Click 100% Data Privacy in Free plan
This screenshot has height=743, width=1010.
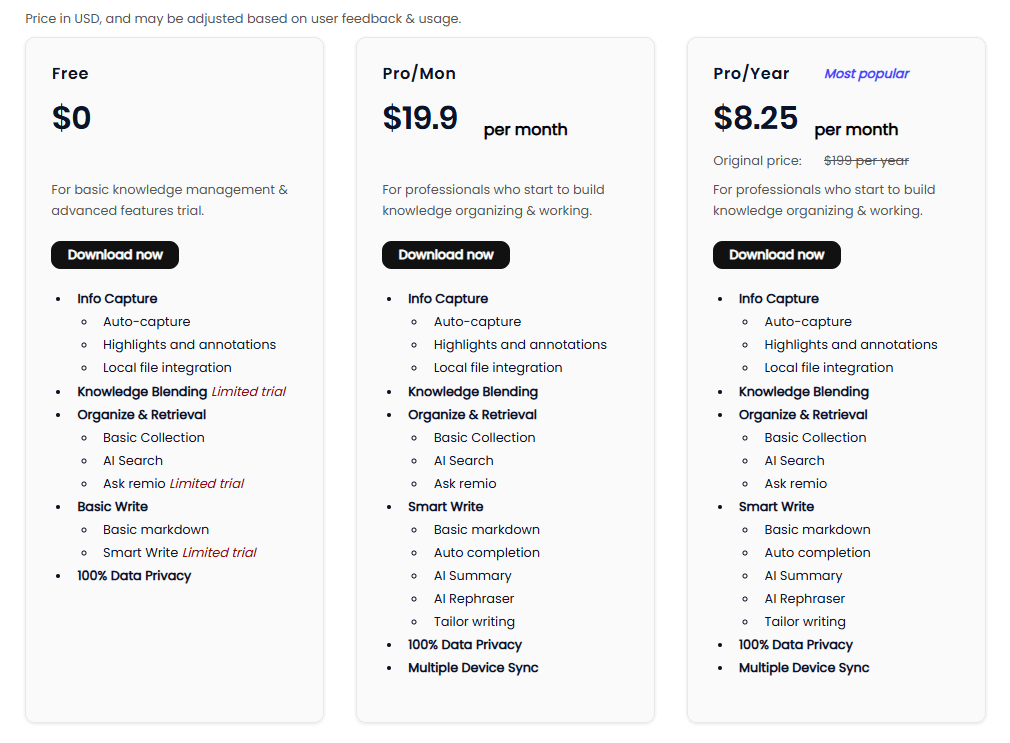click(x=134, y=575)
